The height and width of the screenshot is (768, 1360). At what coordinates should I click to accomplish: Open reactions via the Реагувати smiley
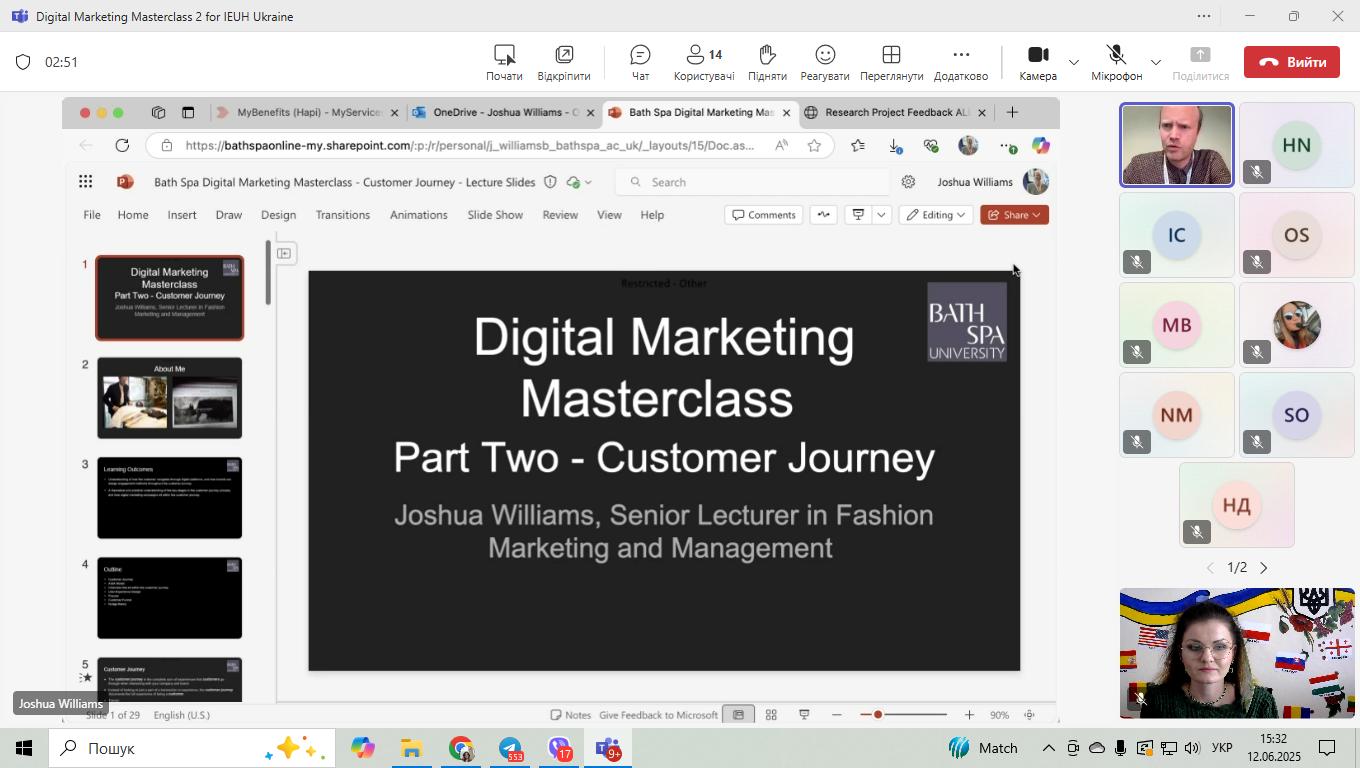825,62
